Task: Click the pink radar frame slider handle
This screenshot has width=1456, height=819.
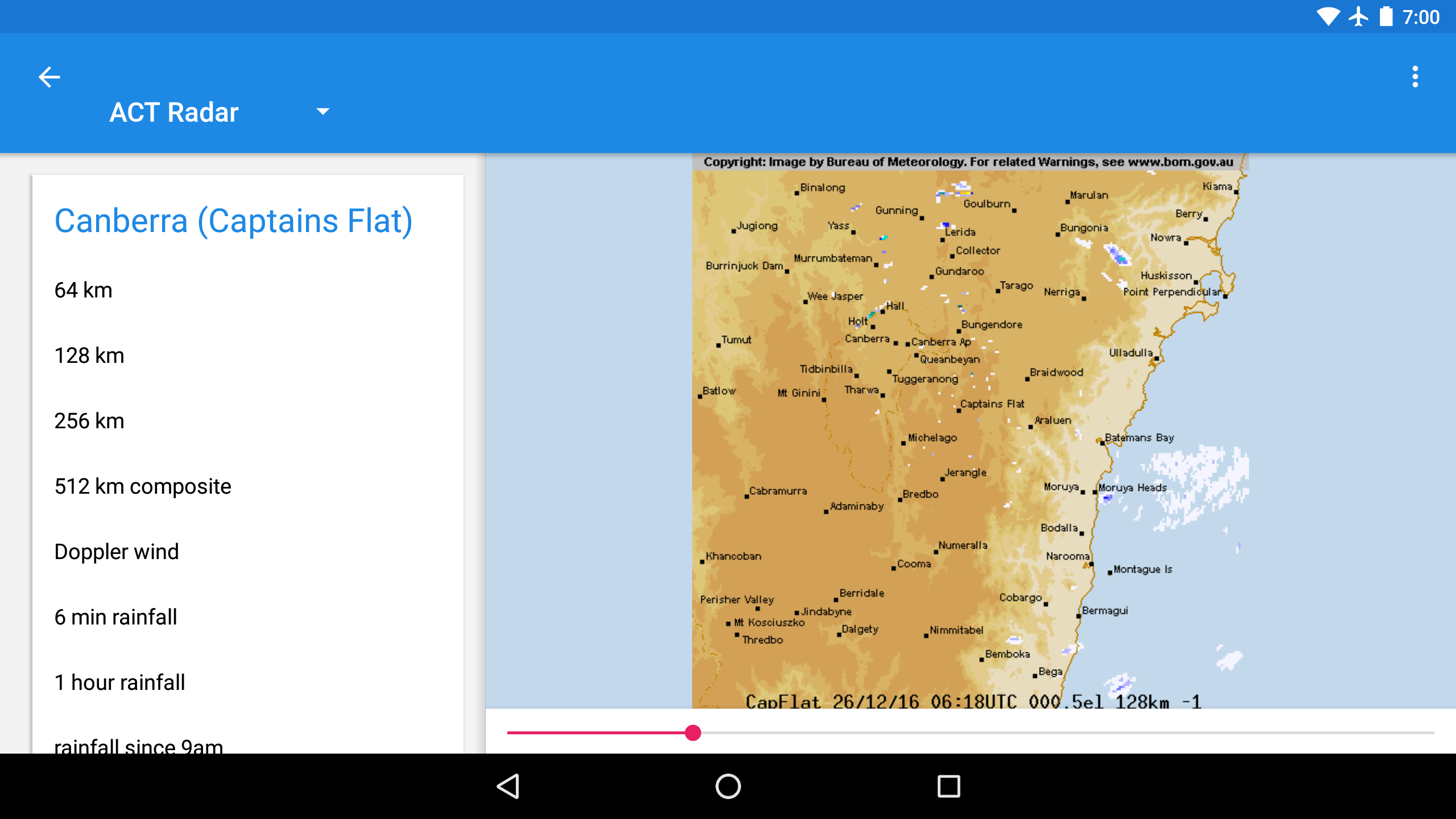Action: [x=693, y=733]
